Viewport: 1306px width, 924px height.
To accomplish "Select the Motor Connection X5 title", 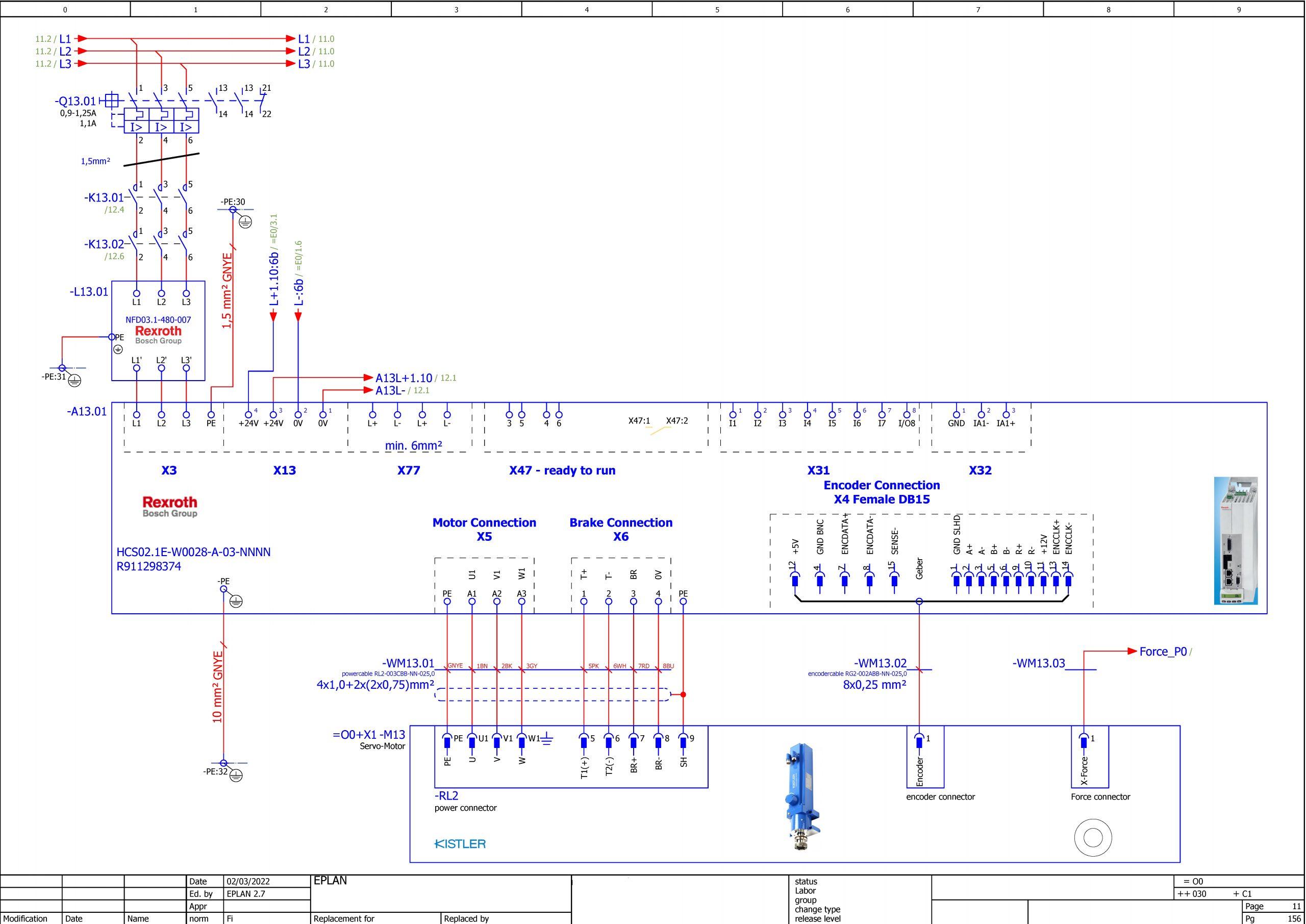I will [x=484, y=530].
